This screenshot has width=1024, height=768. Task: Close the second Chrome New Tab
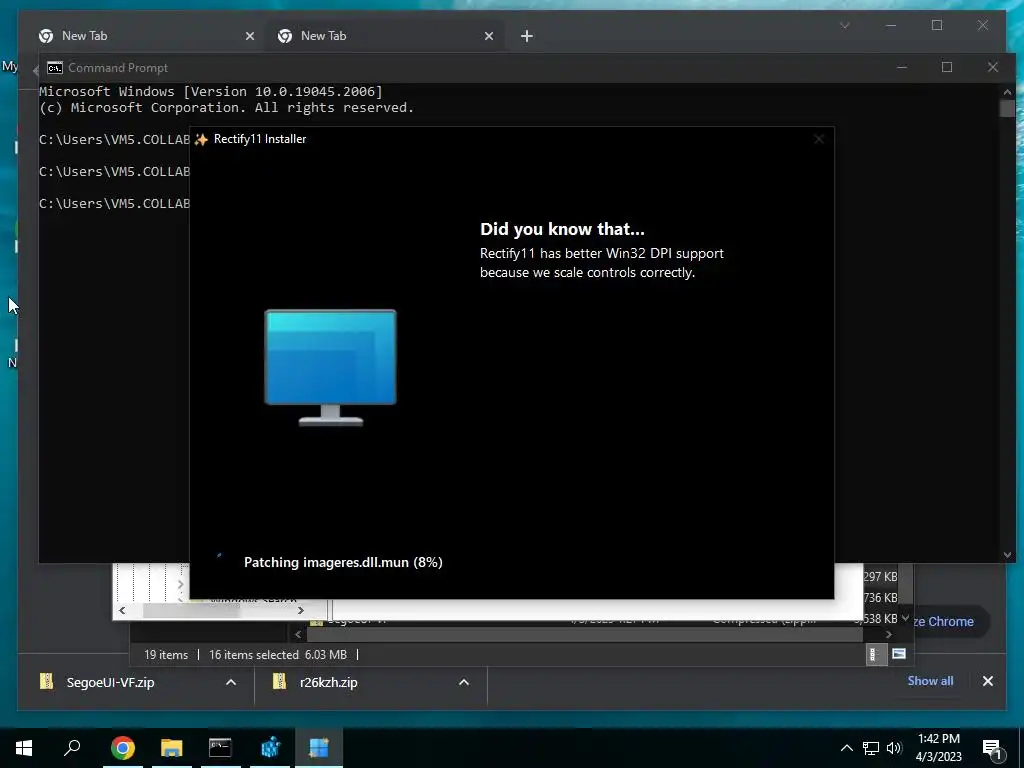(488, 37)
